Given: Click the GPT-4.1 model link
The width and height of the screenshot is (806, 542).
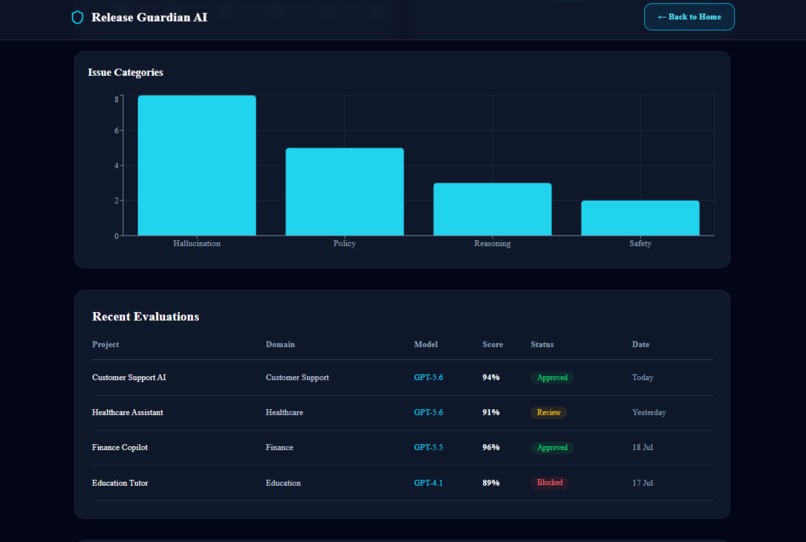Looking at the screenshot, I should [428, 483].
